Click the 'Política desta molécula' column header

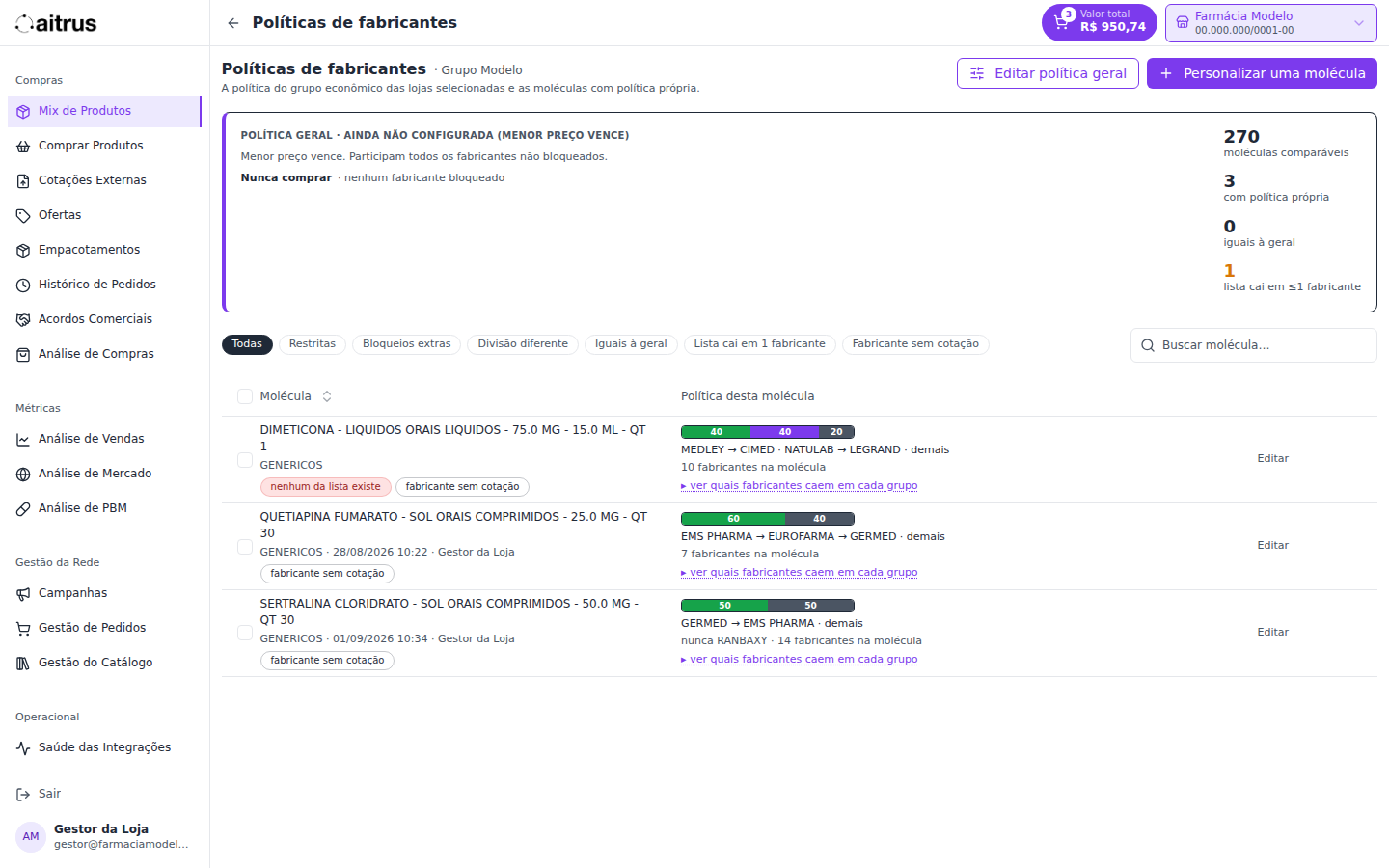pyautogui.click(x=748, y=396)
